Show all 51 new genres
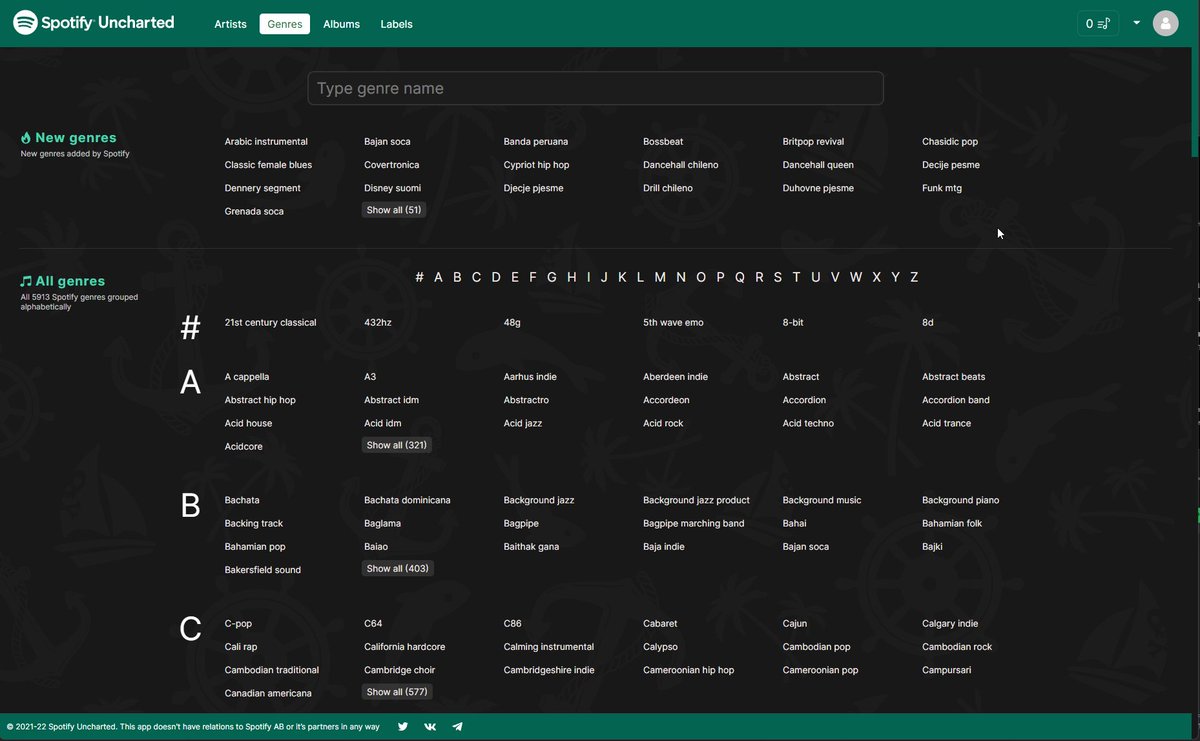 coord(394,210)
